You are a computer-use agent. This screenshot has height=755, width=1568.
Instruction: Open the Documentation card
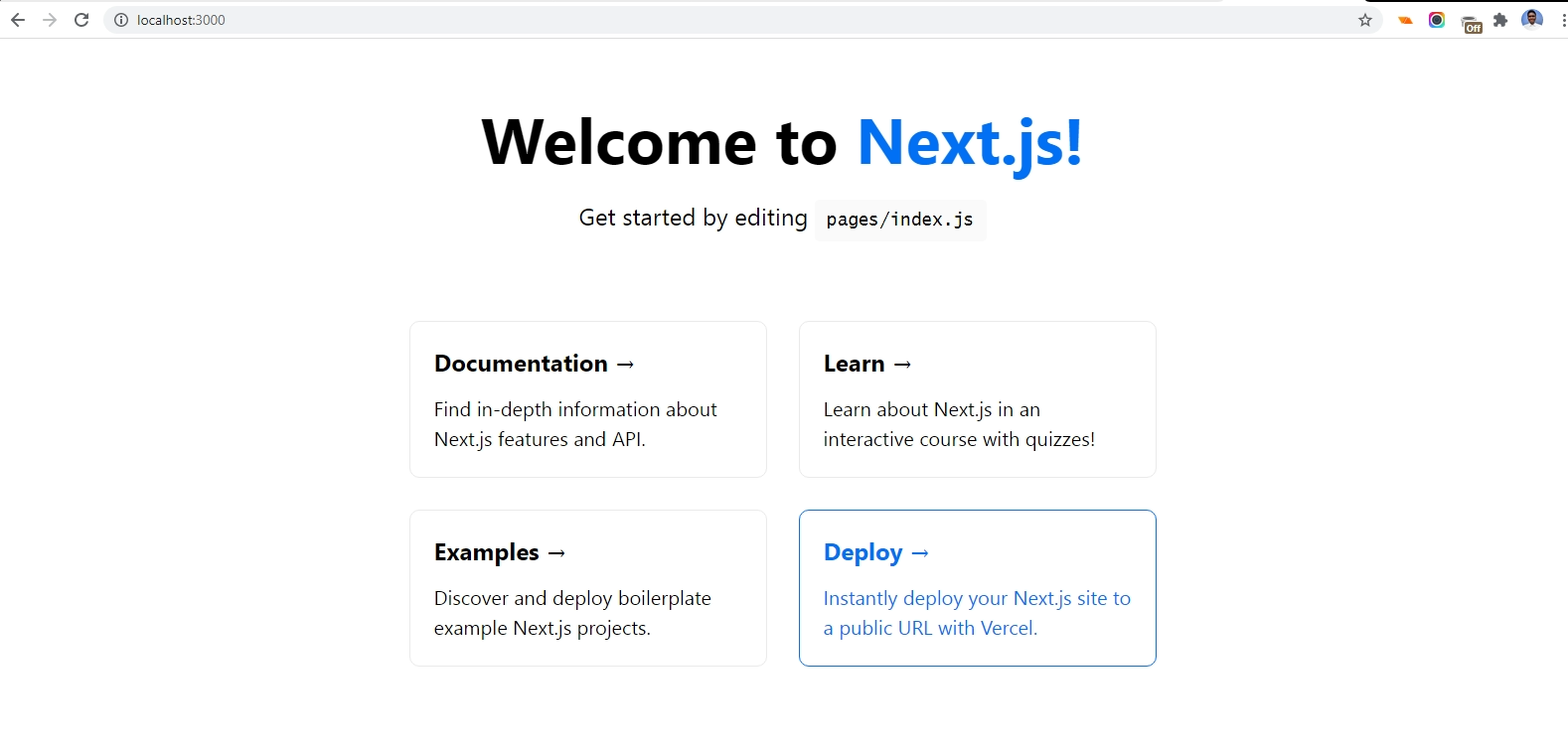pyautogui.click(x=588, y=399)
